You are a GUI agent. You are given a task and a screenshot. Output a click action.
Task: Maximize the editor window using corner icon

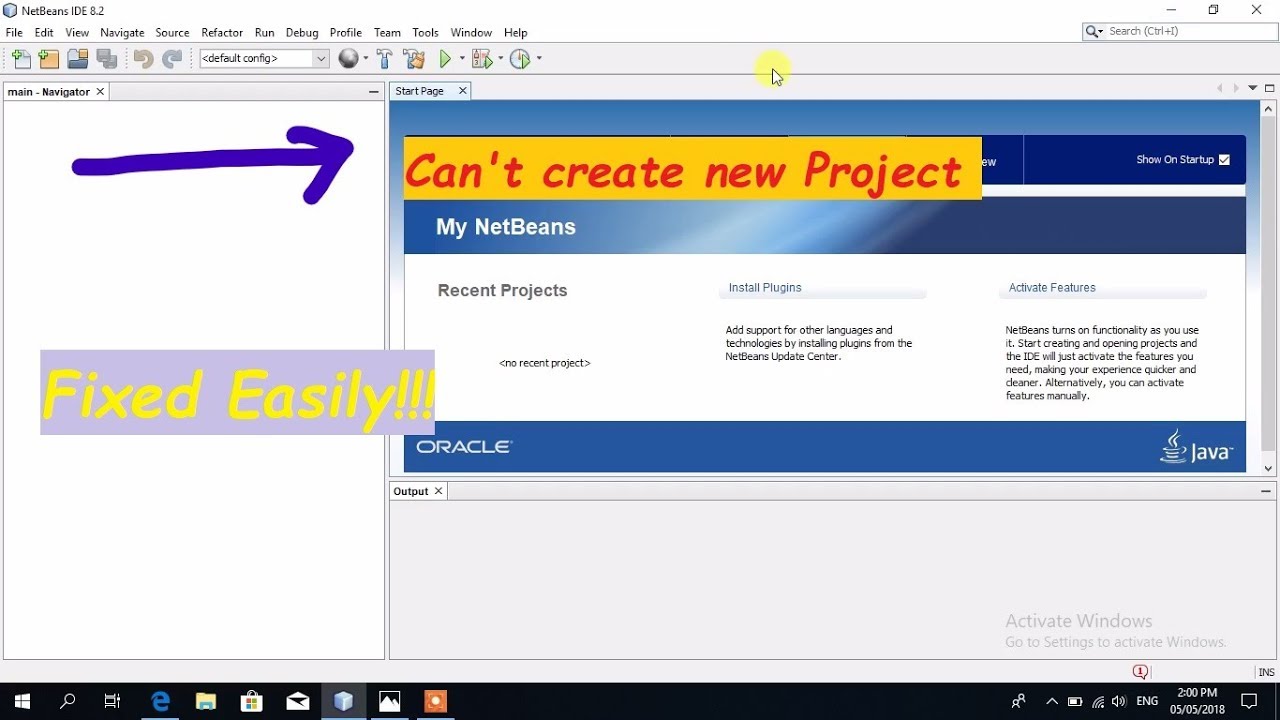(x=1269, y=88)
